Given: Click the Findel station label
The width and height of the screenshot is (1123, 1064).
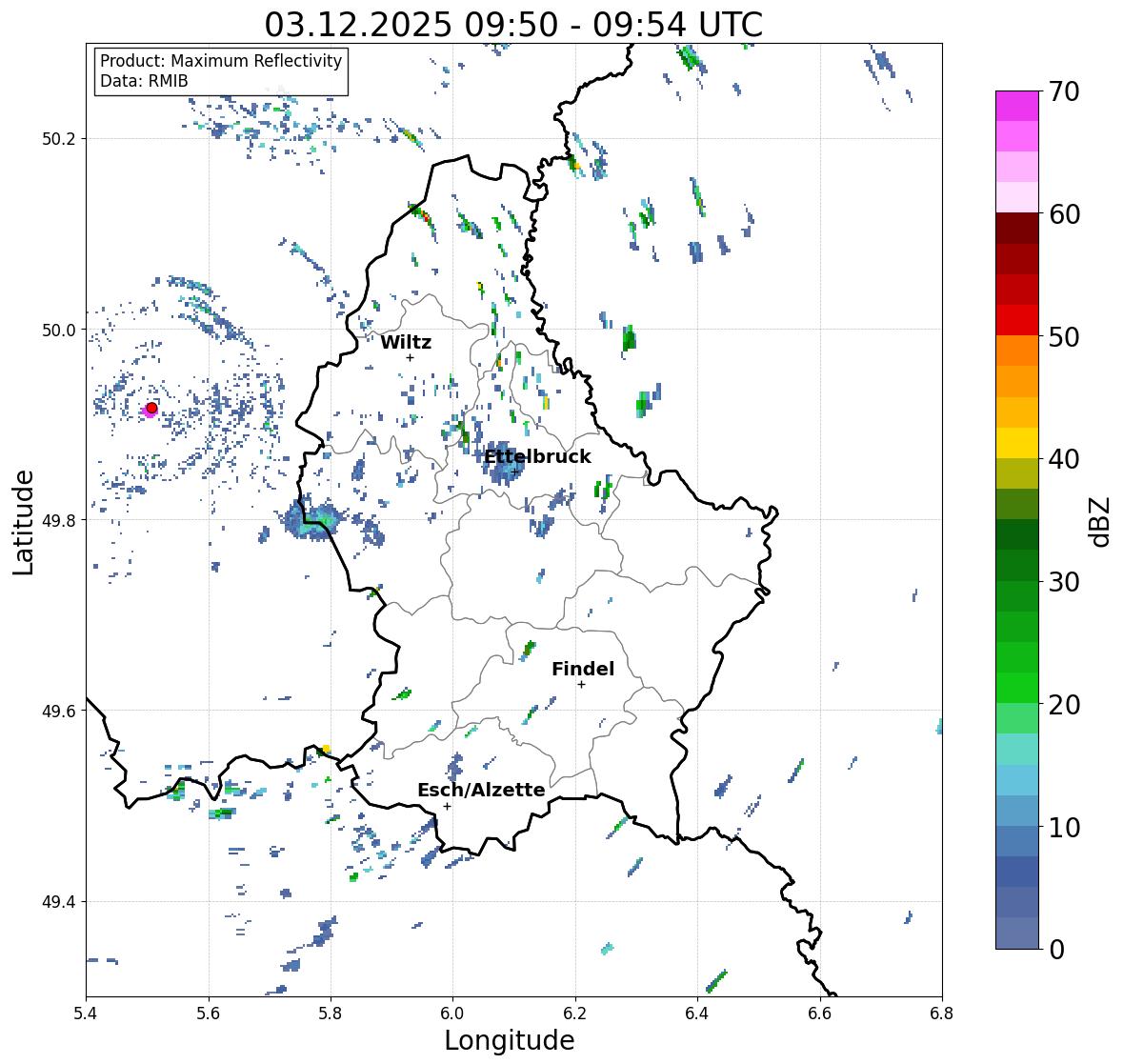Looking at the screenshot, I should click(x=583, y=669).
